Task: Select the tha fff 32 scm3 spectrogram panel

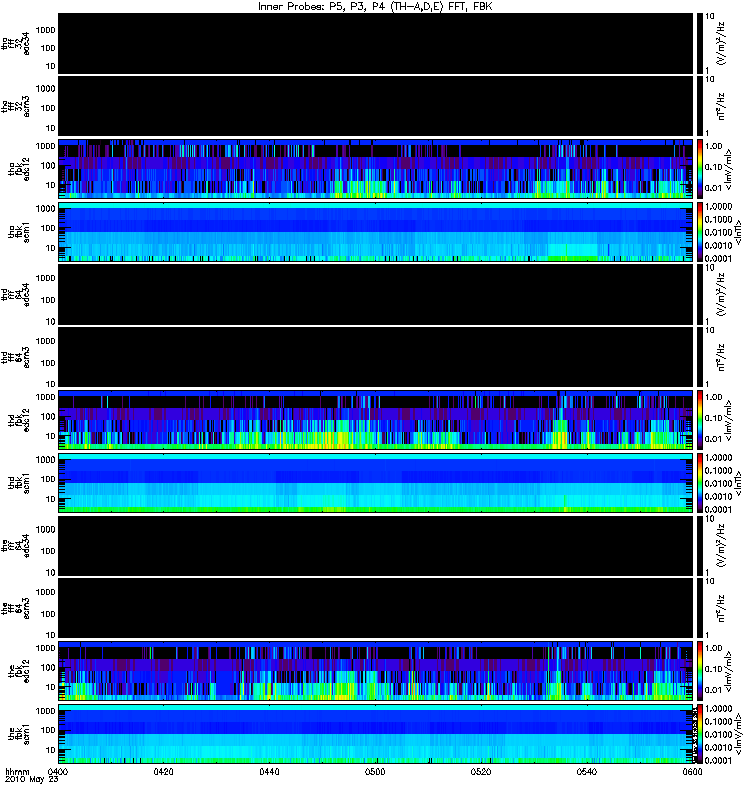Action: coord(376,106)
